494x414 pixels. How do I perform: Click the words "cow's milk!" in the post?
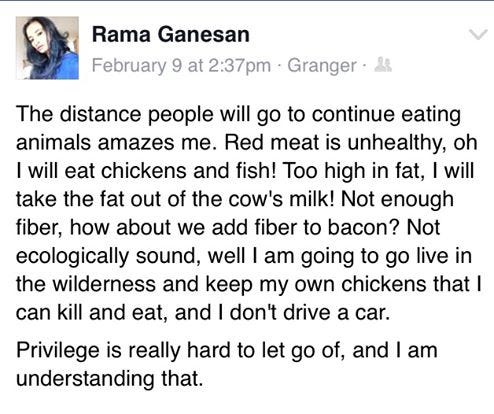coord(281,199)
